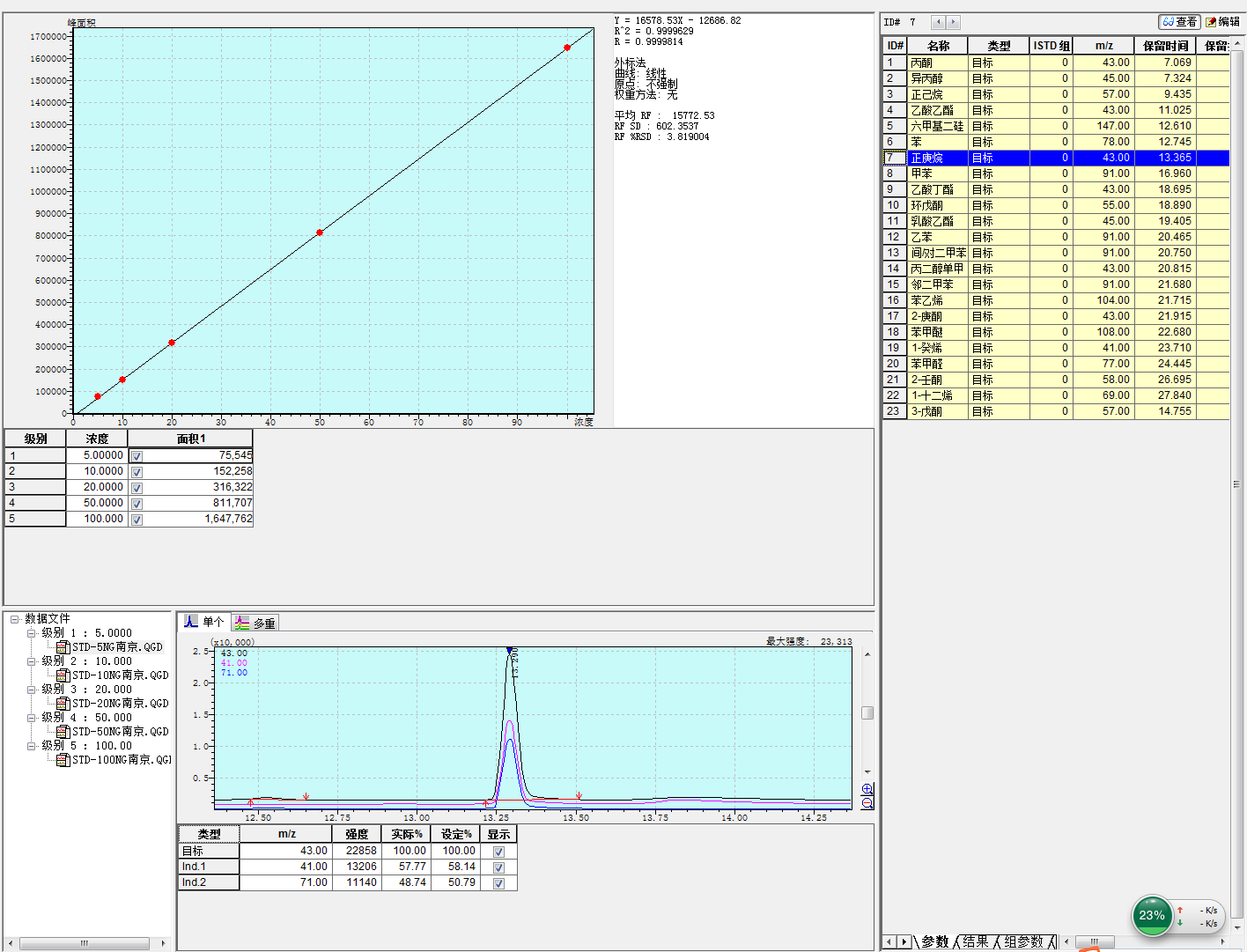Screen dimensions: 1247x952
Task: Select compound row 正己烷
Action: pos(1056,94)
